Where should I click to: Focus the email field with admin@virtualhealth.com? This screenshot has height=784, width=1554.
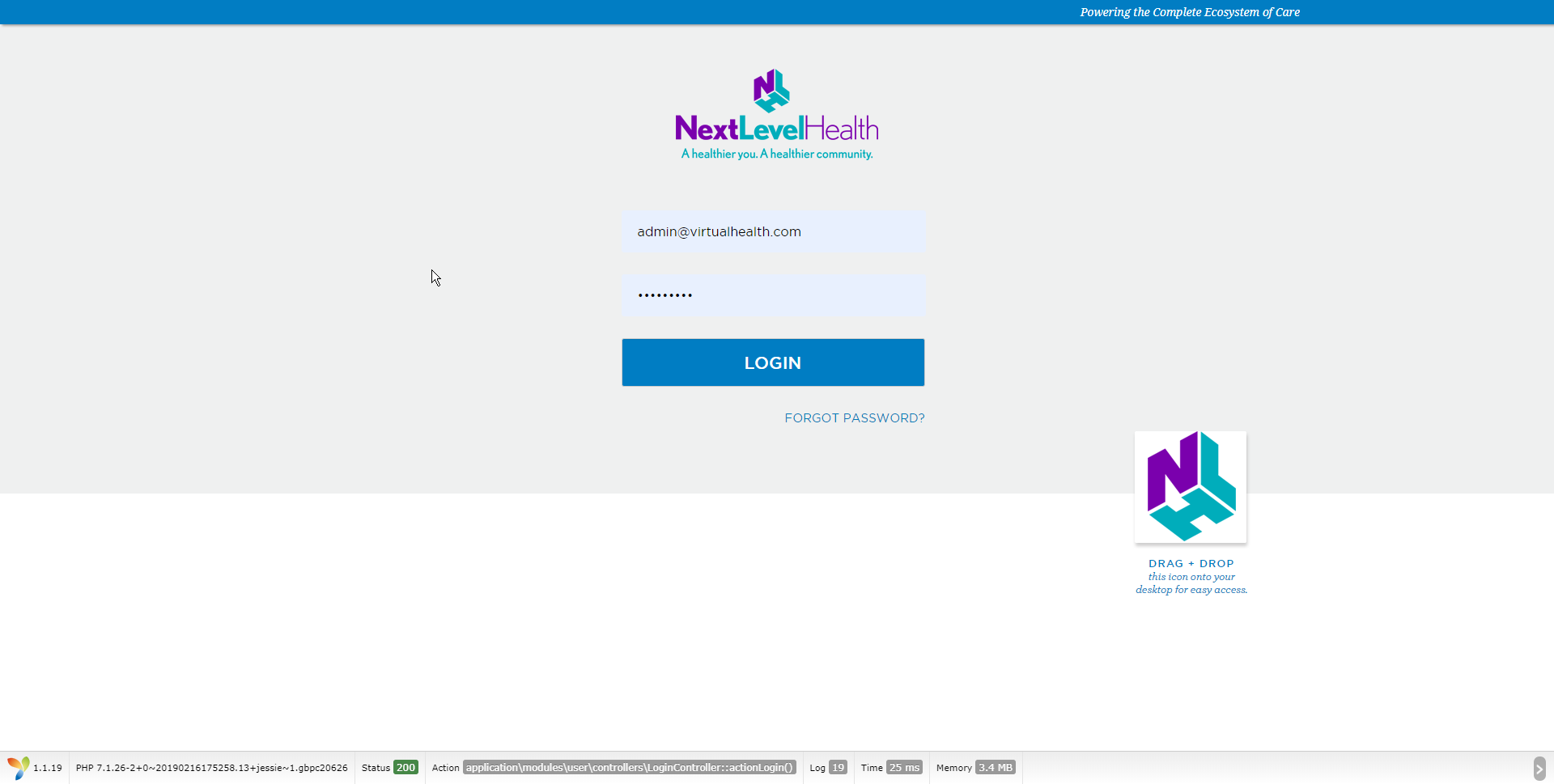(773, 232)
